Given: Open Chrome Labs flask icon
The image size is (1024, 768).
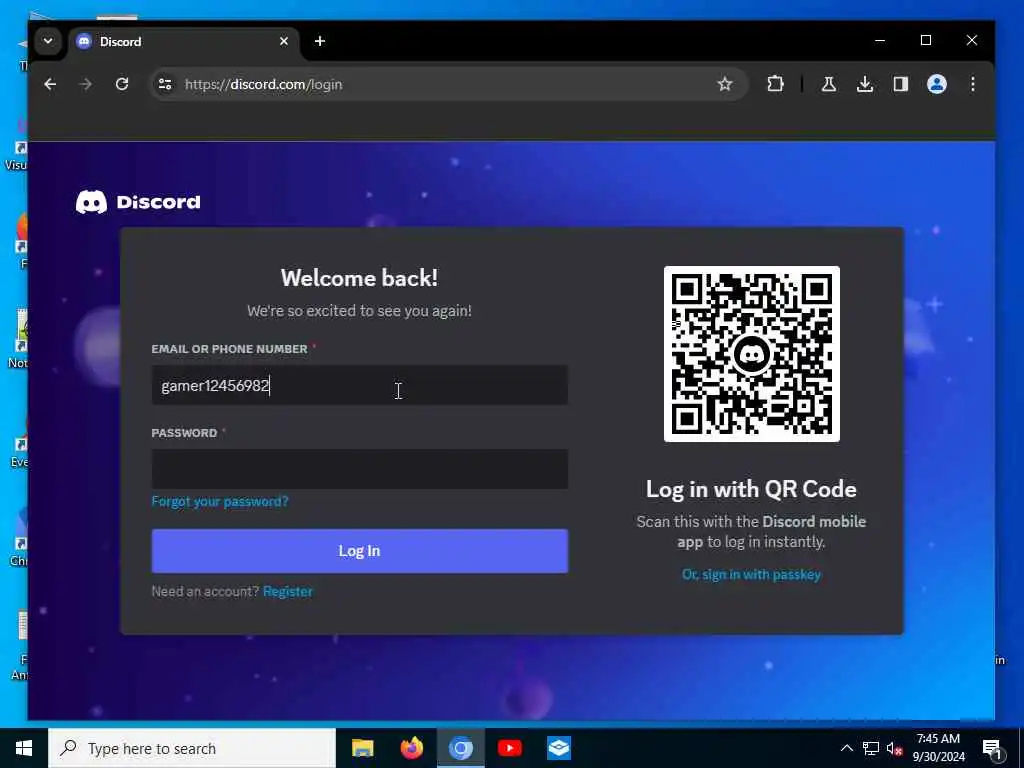Looking at the screenshot, I should click(829, 84).
